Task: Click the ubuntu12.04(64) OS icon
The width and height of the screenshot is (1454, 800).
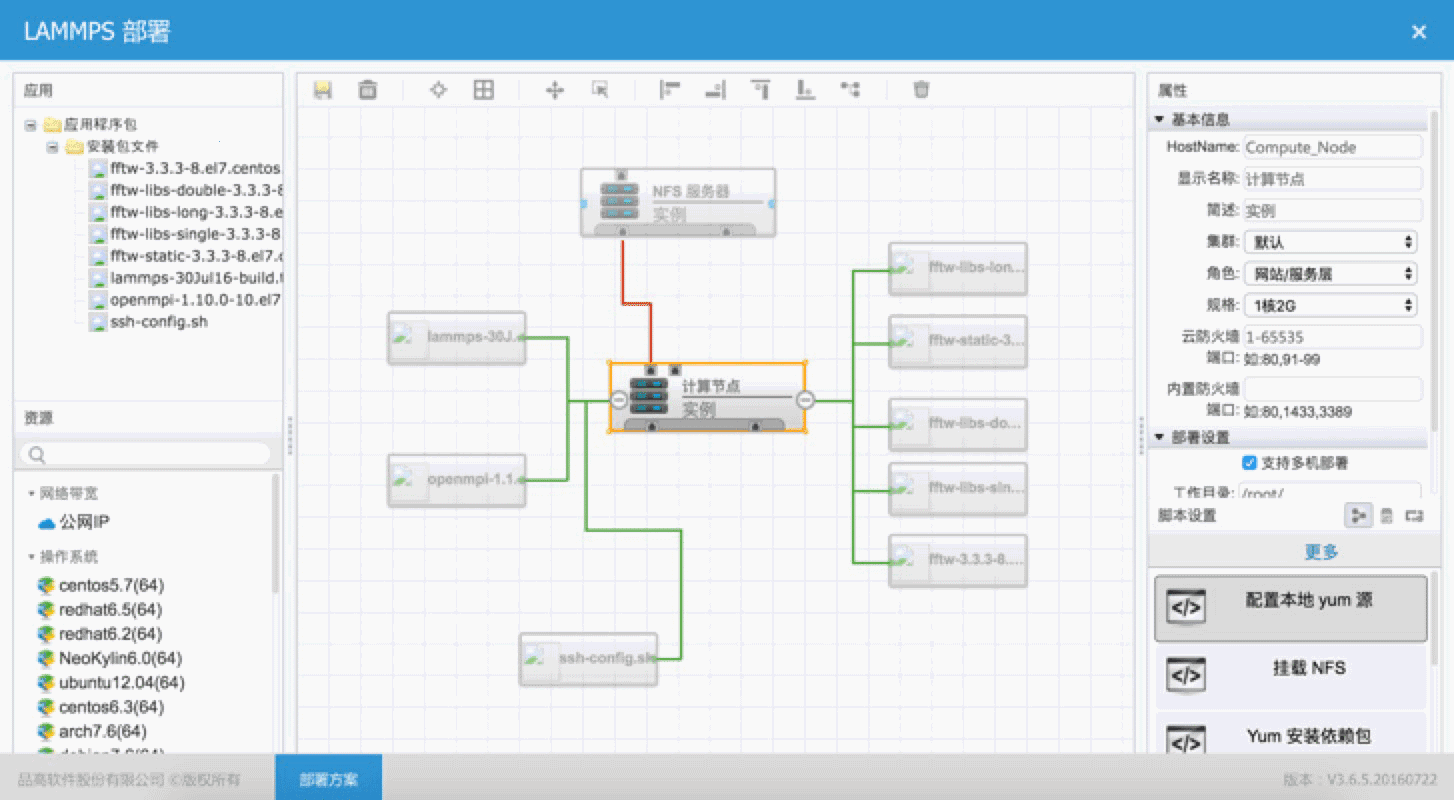Action: [45, 683]
